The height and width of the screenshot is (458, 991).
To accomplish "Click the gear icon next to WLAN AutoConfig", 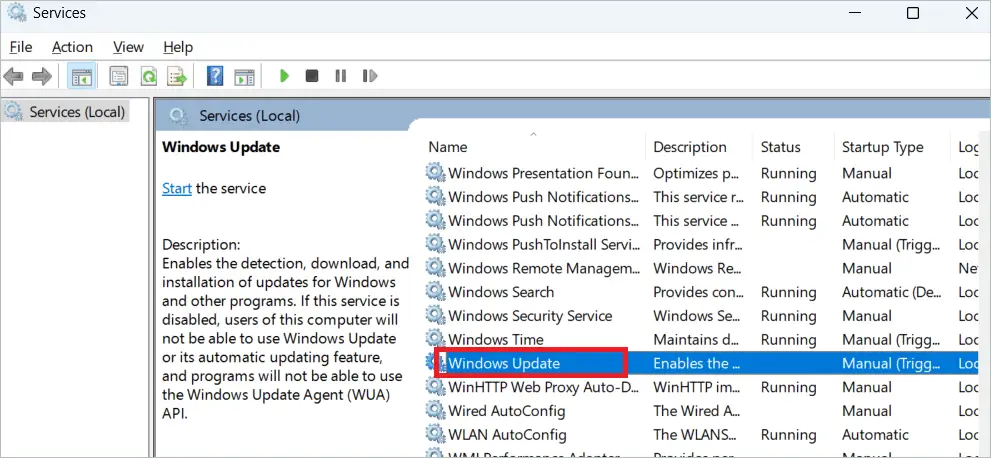I will 435,435.
